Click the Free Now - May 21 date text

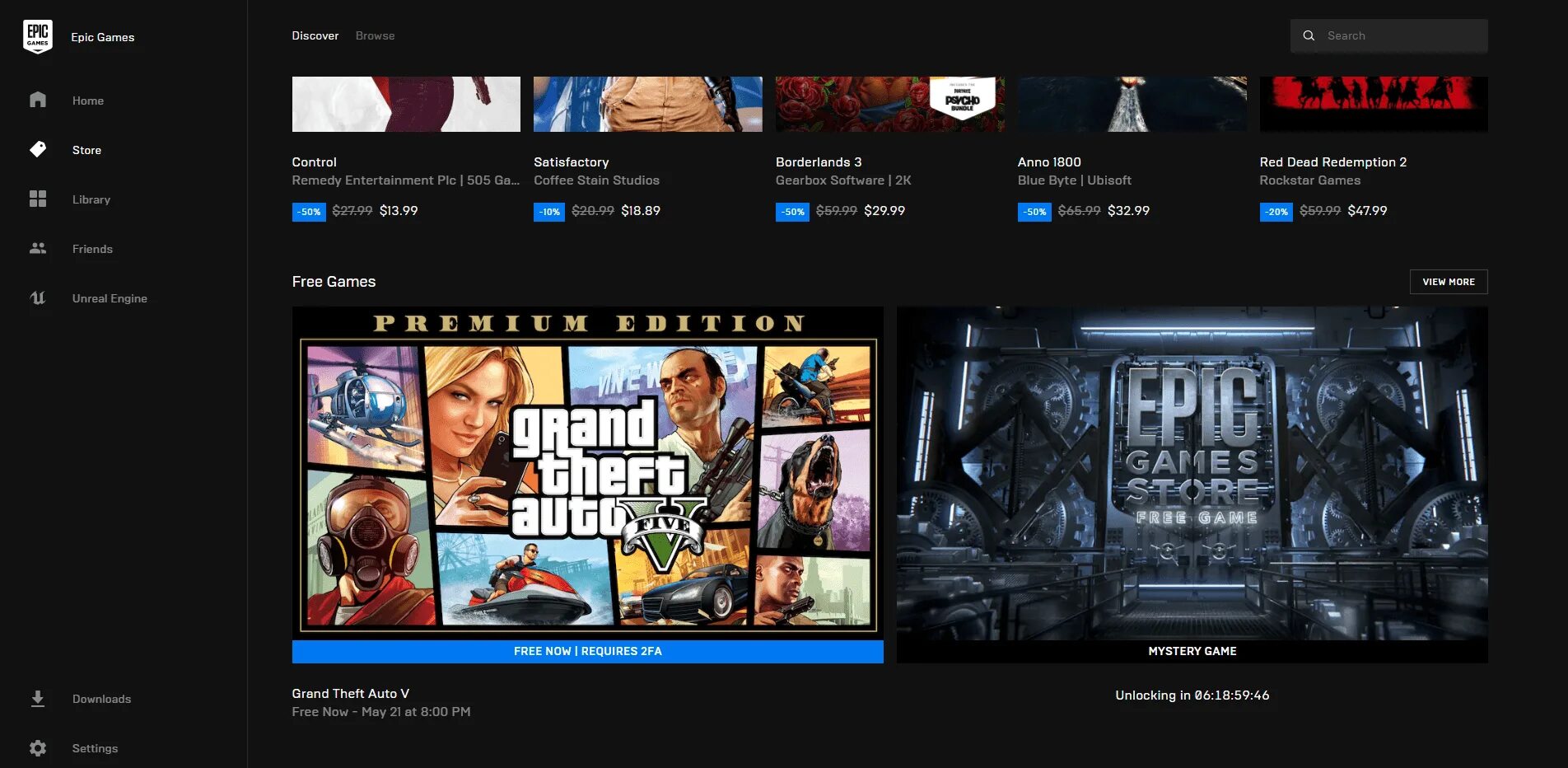tap(380, 711)
